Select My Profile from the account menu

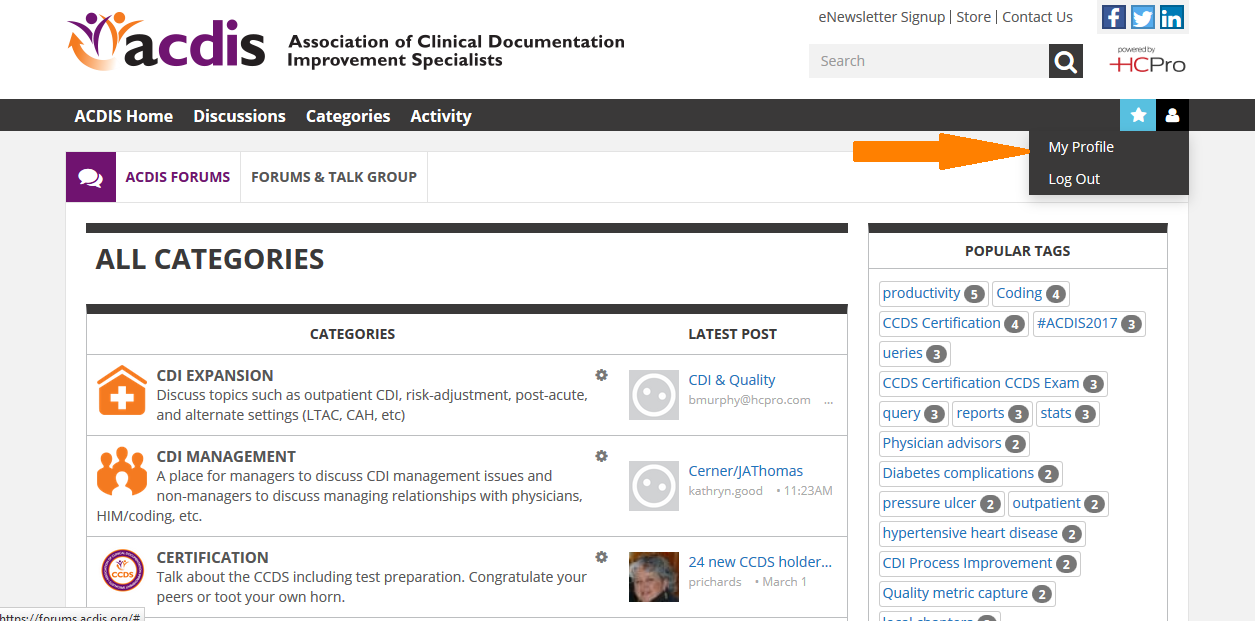click(x=1081, y=146)
